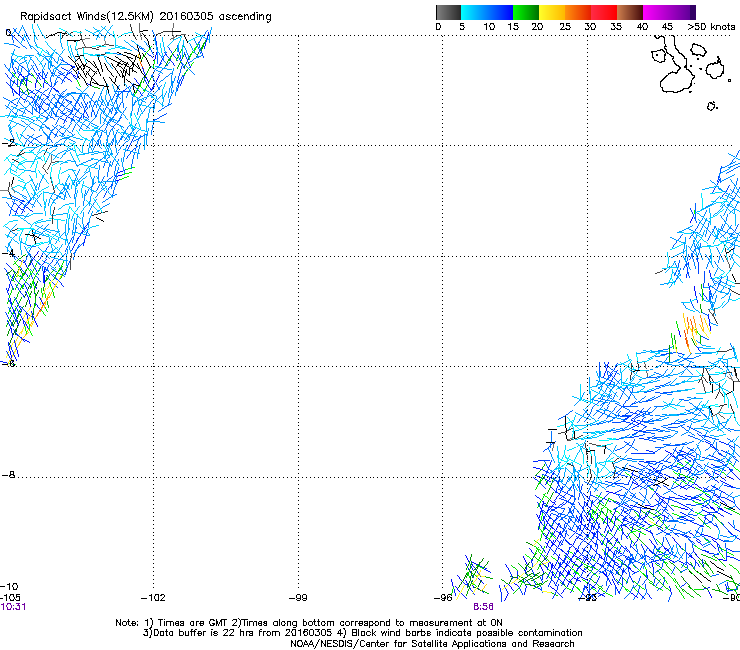This screenshot has height=650, width=740.
Task: Click the '10:31' time label
Action: click(13, 607)
